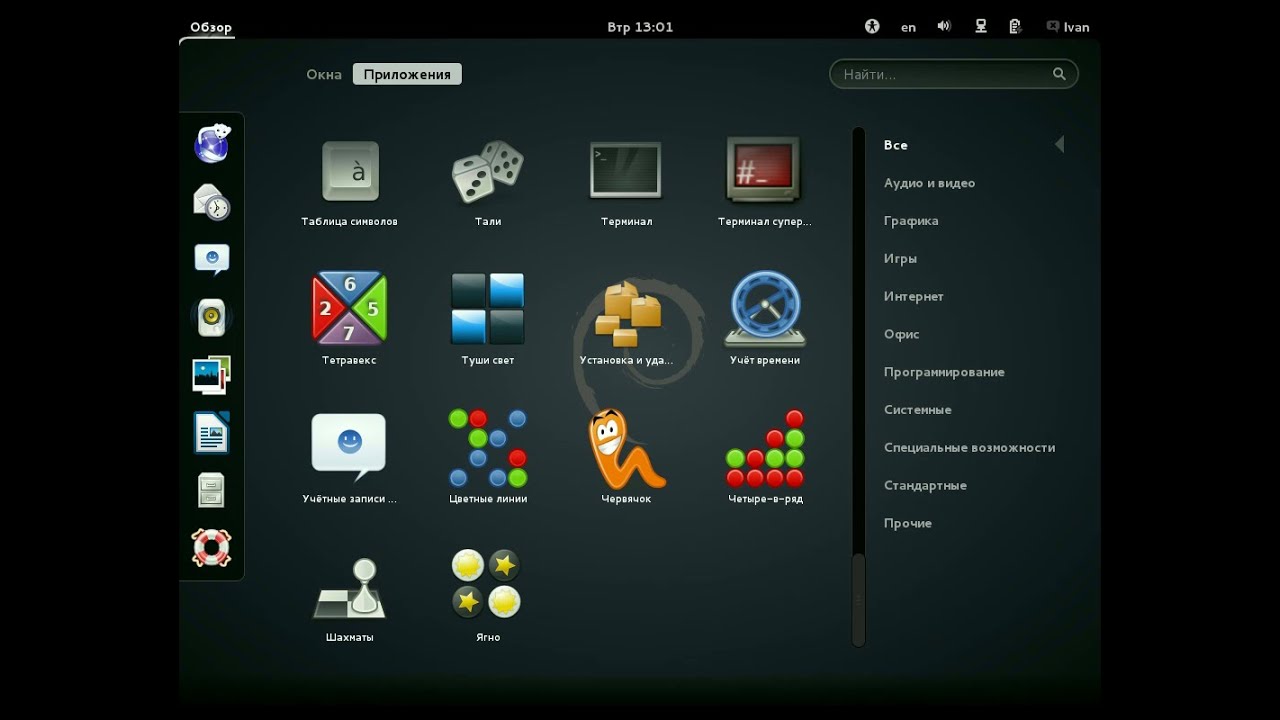The height and width of the screenshot is (720, 1280).
Task: Click the magnifier icon in the search box
Action: pos(1059,74)
